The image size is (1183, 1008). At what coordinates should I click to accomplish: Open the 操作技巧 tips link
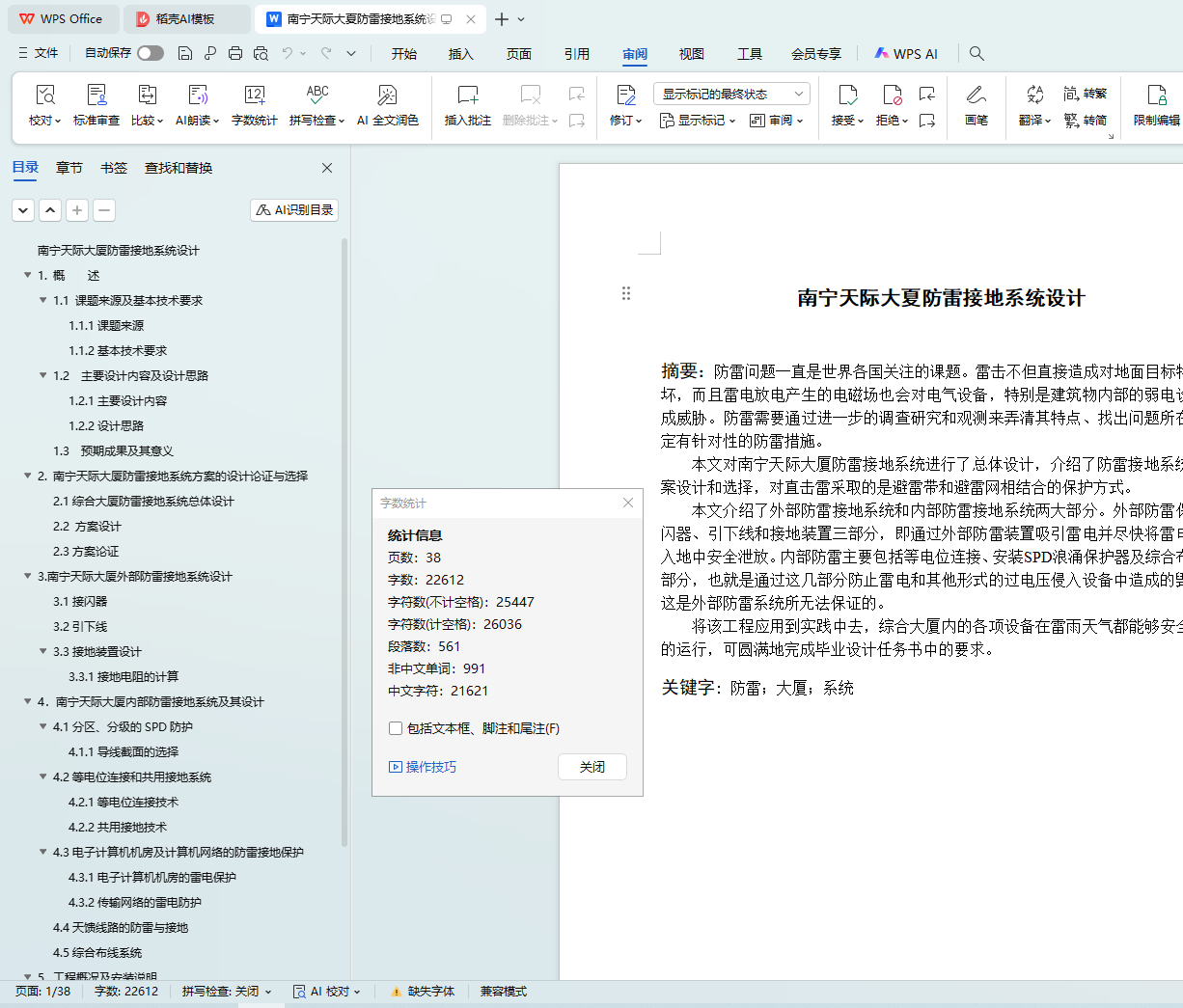[423, 767]
